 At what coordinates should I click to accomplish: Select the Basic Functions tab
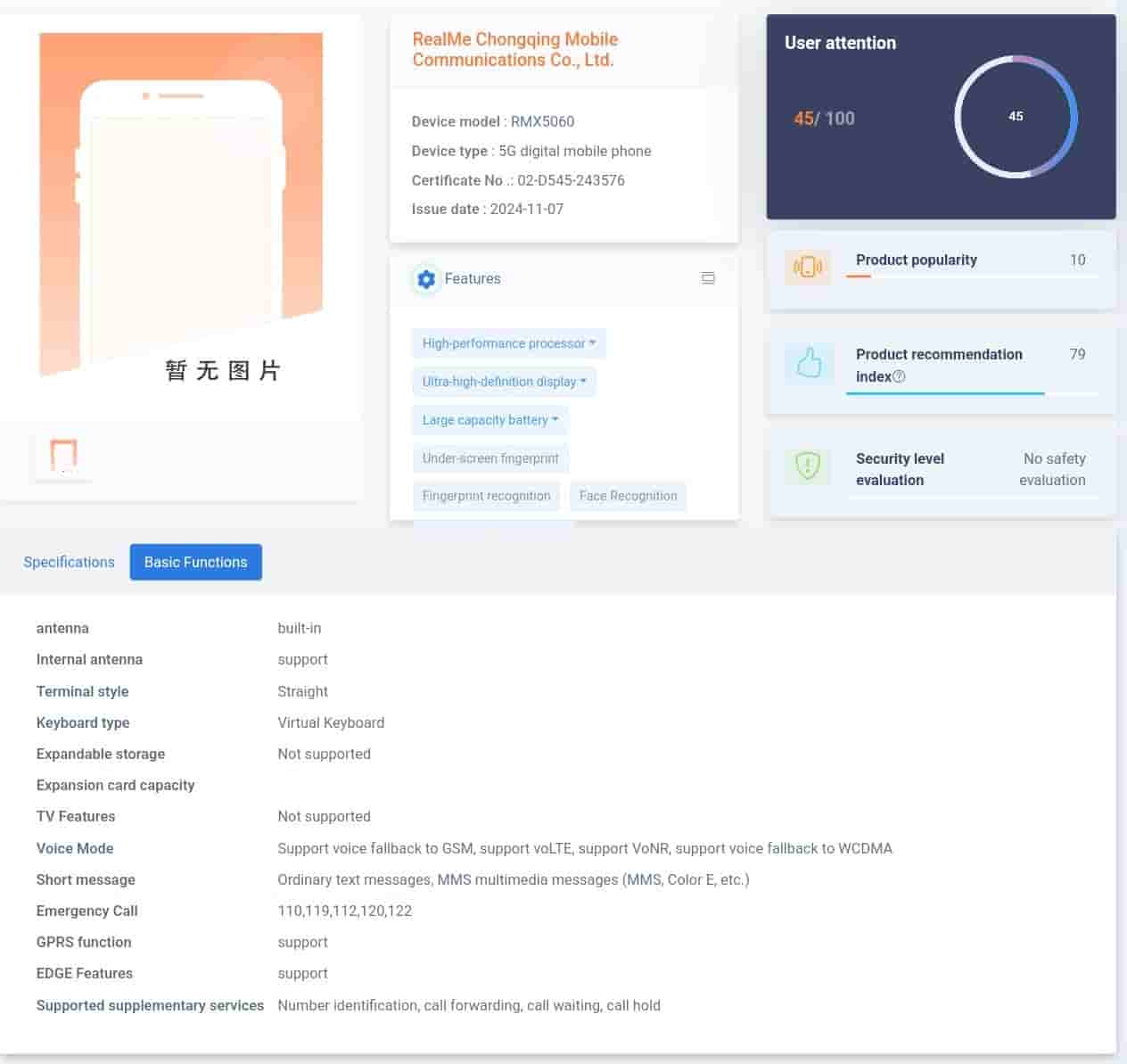(x=195, y=562)
